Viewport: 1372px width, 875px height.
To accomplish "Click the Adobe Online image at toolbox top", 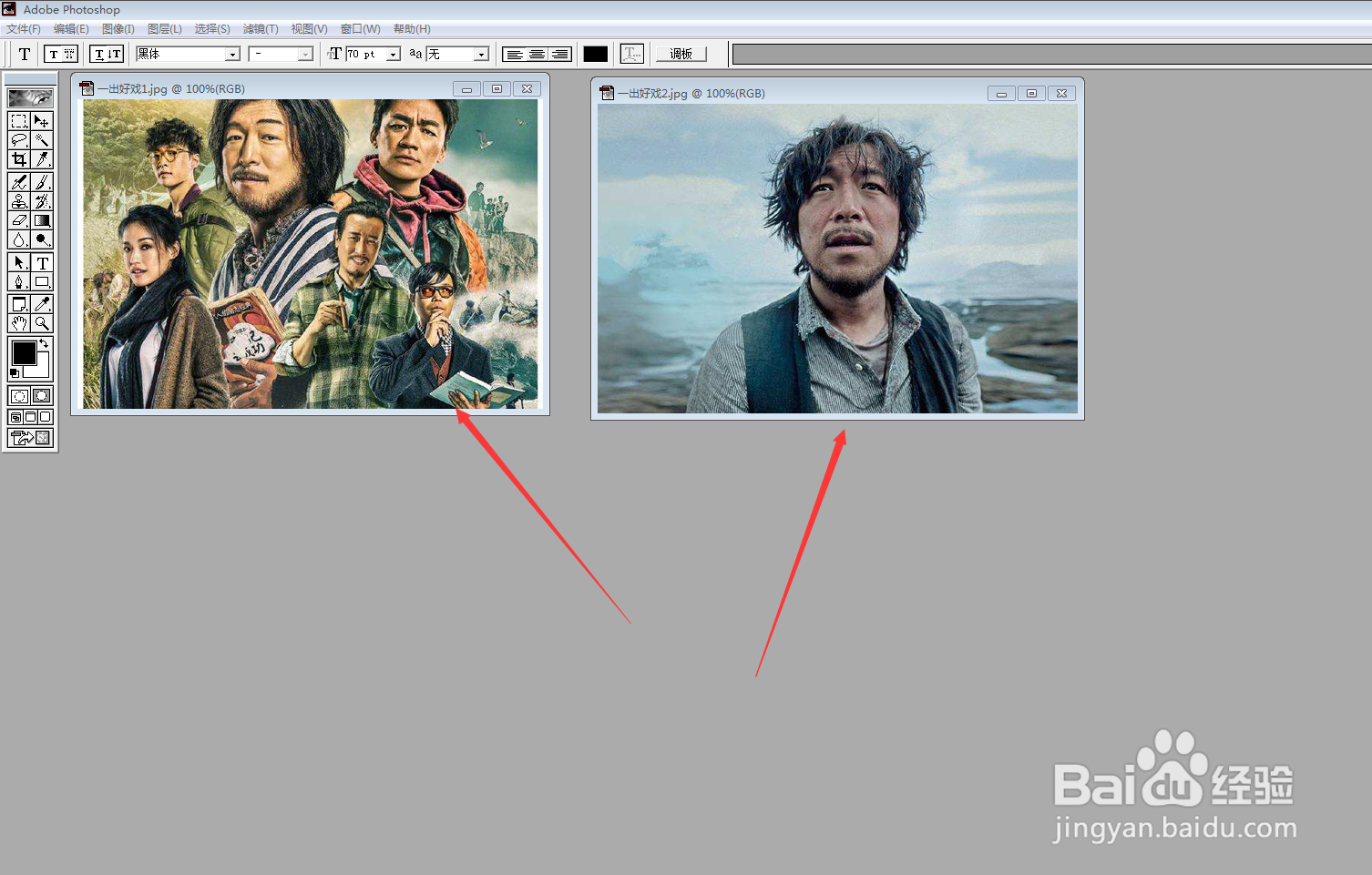I will coord(30,97).
